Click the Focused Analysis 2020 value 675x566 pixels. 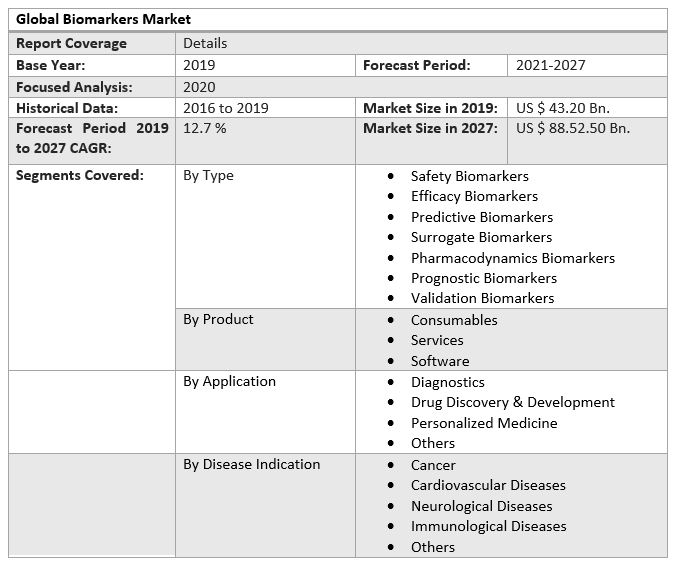(199, 87)
